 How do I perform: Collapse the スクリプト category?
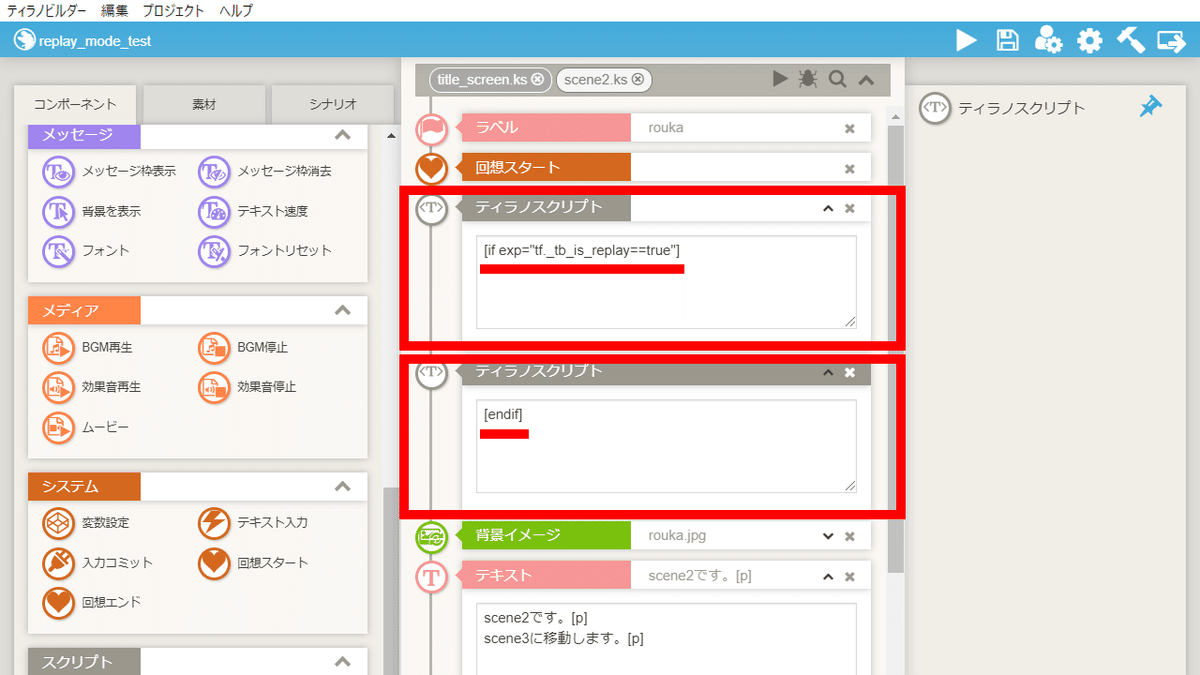coord(342,662)
